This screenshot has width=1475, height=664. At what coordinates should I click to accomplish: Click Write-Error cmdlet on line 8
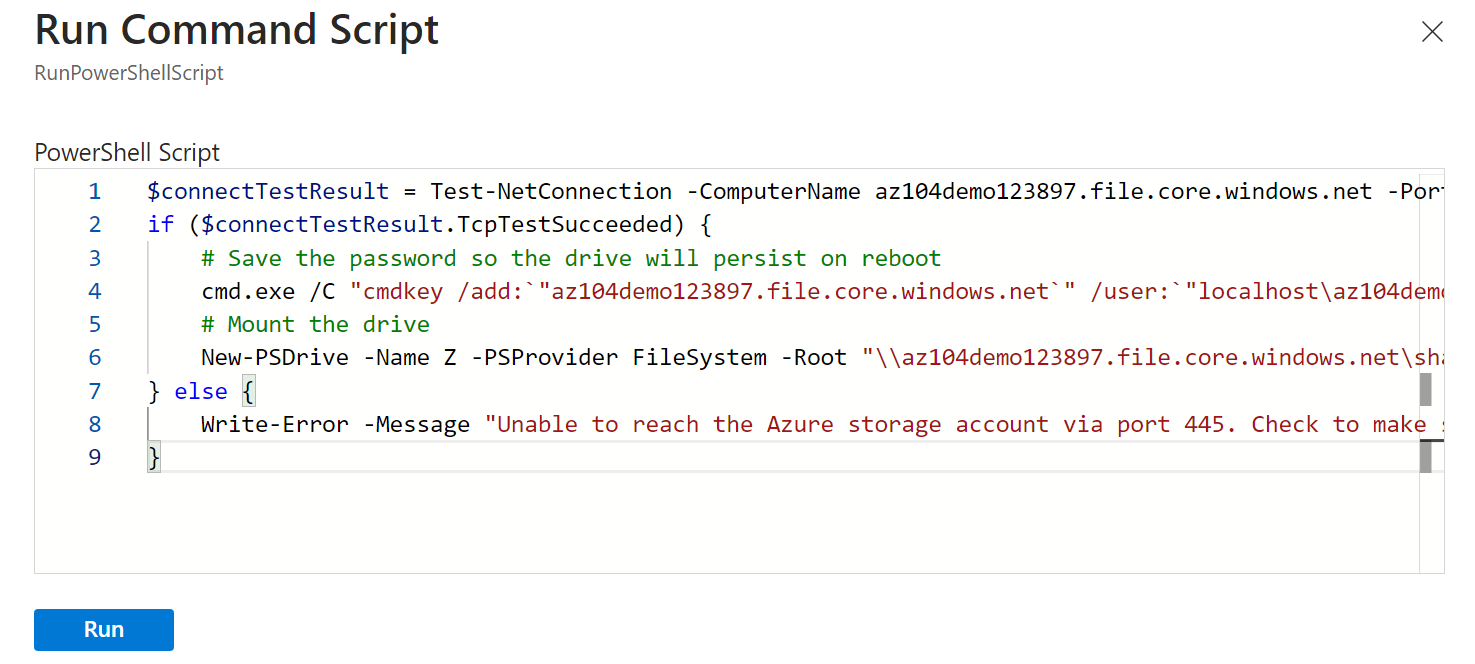[x=274, y=424]
